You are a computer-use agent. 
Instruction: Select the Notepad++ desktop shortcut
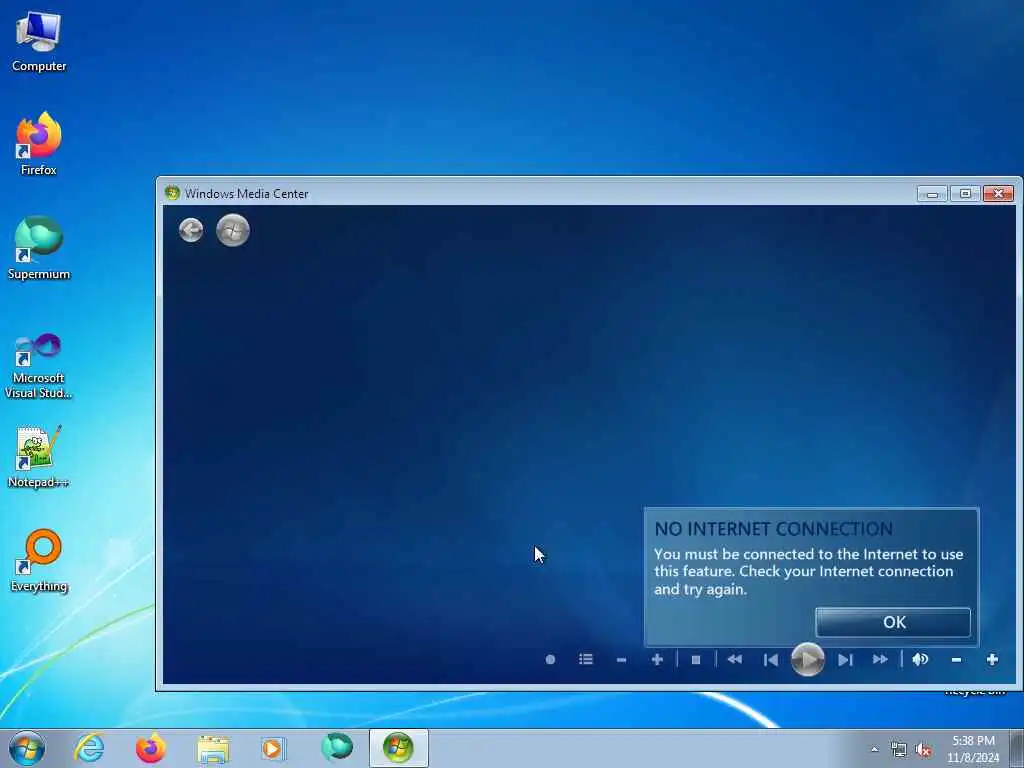(x=39, y=456)
